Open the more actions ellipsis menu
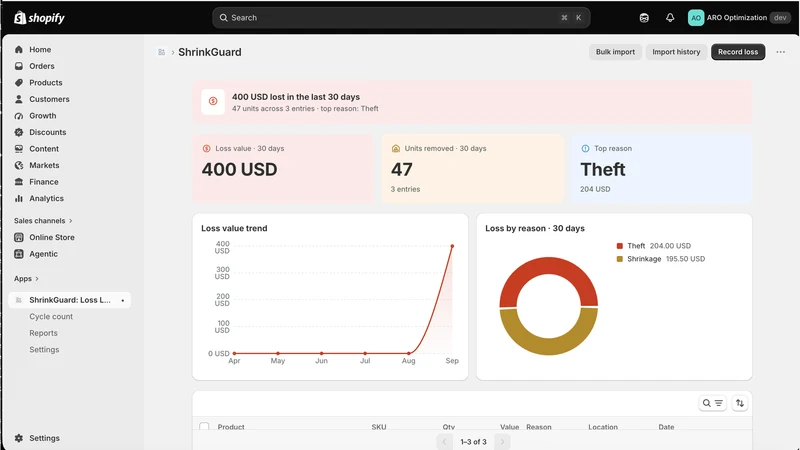Screen dimensions: 800x450 coord(781,52)
